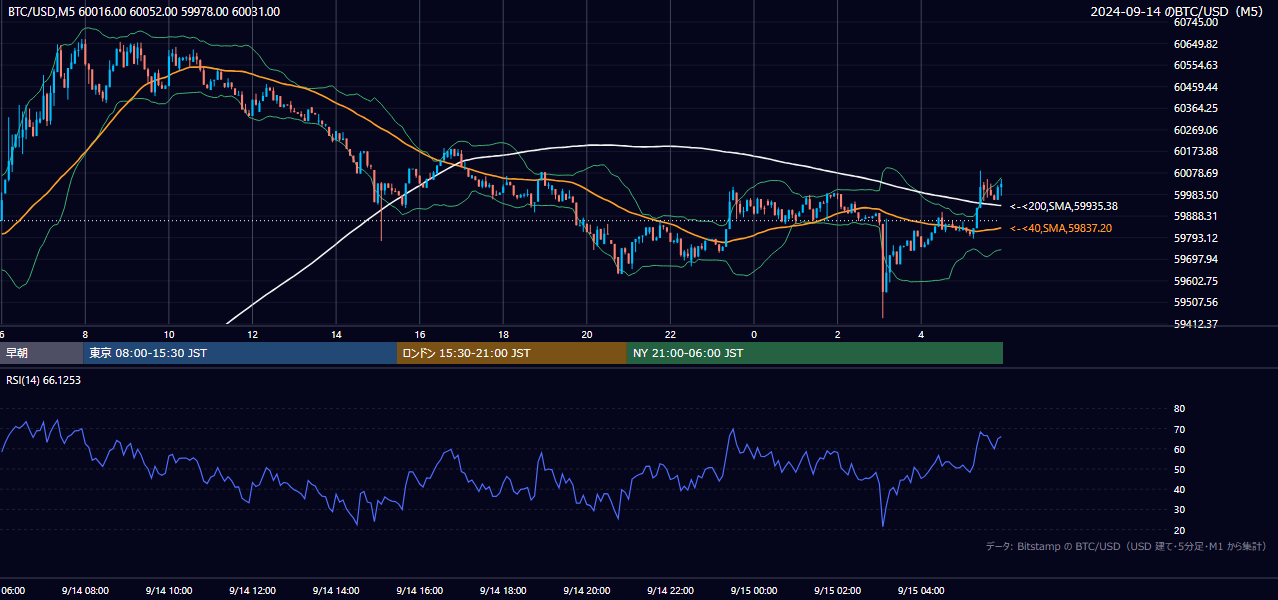The width and height of the screenshot is (1278, 600).
Task: Click the 2024-09-14 BTC/USD (M5) chart title
Action: 1179,12
